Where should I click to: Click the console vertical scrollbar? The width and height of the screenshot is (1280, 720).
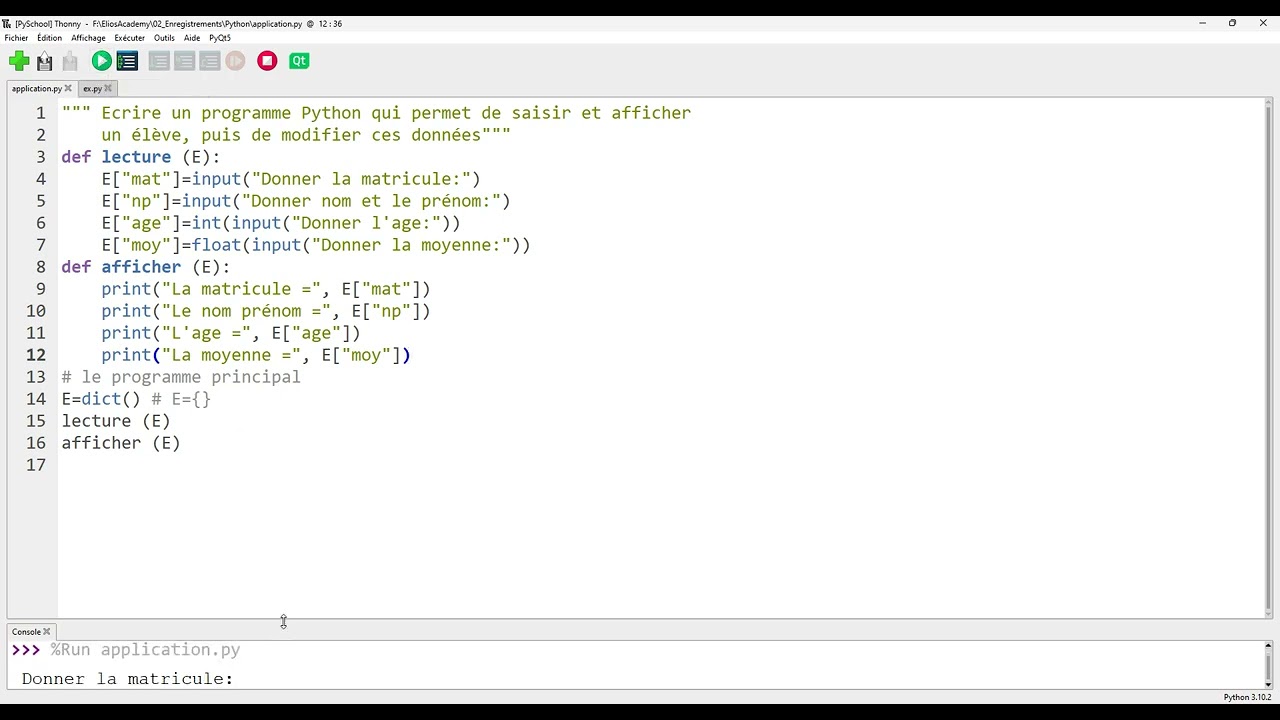[x=1269, y=664]
